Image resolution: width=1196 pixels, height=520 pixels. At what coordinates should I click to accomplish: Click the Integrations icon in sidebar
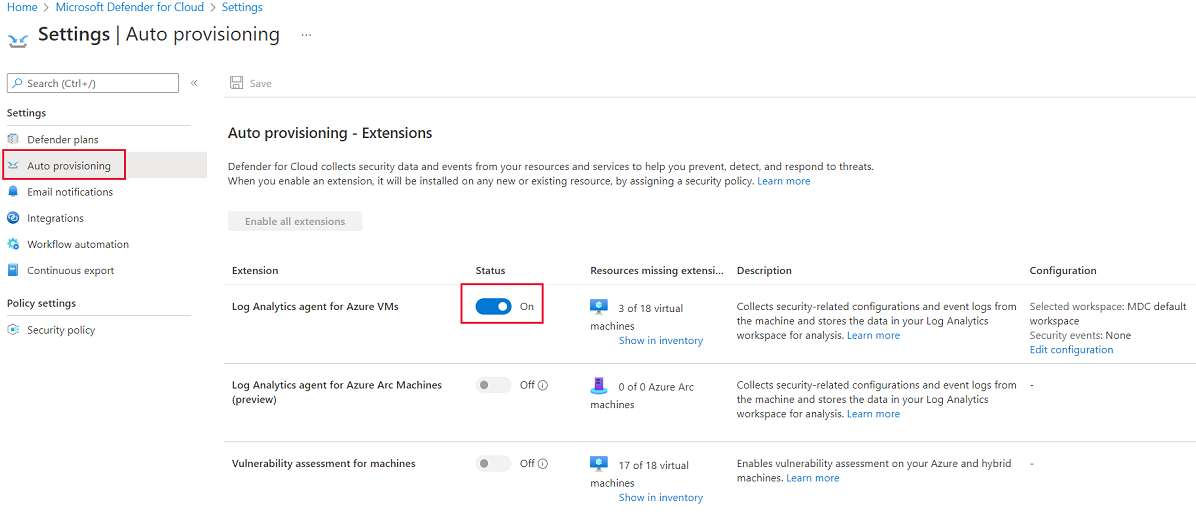coord(12,218)
